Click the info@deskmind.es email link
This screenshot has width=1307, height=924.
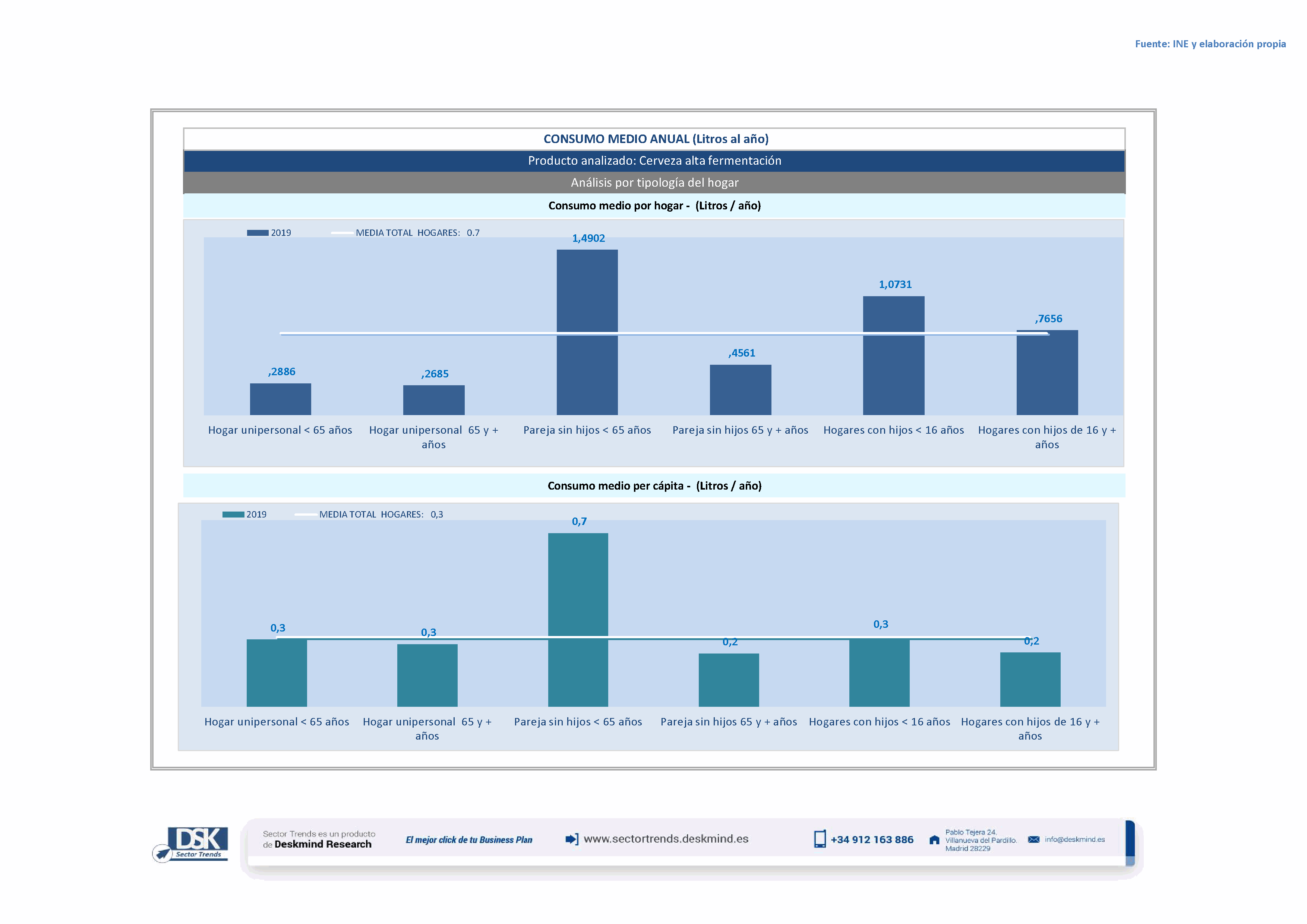click(x=1074, y=839)
